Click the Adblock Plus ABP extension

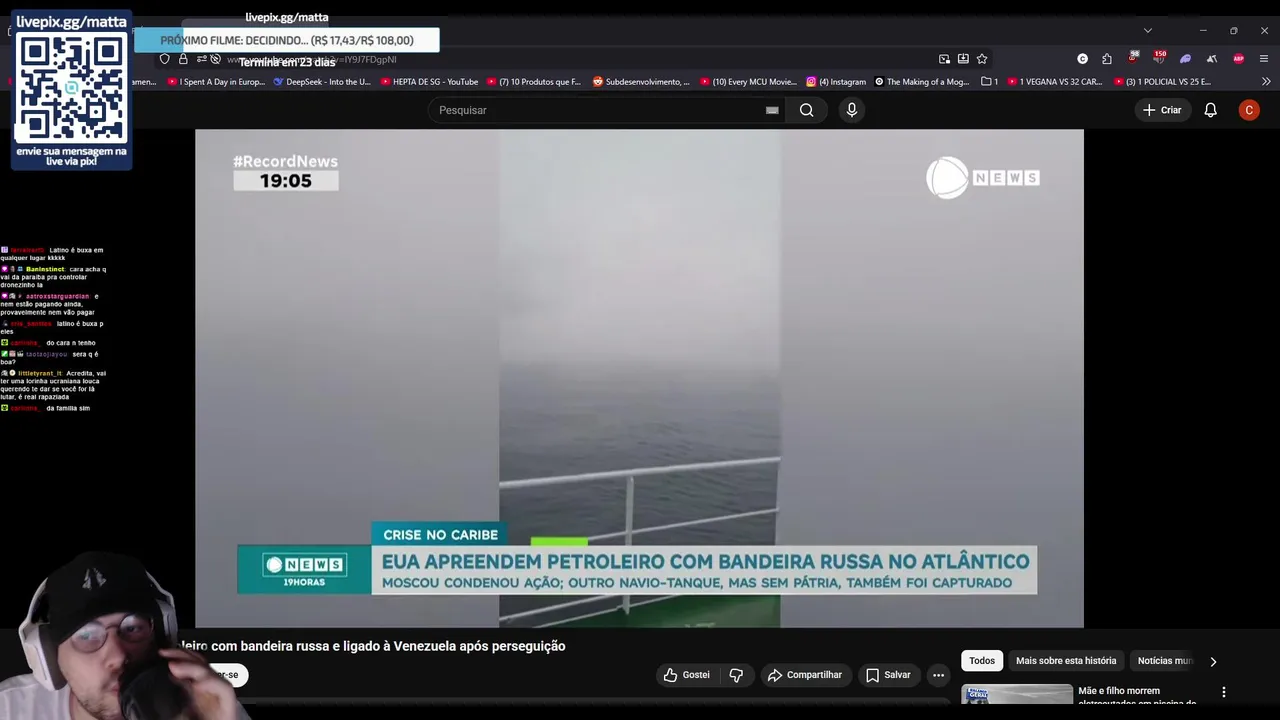click(1238, 59)
